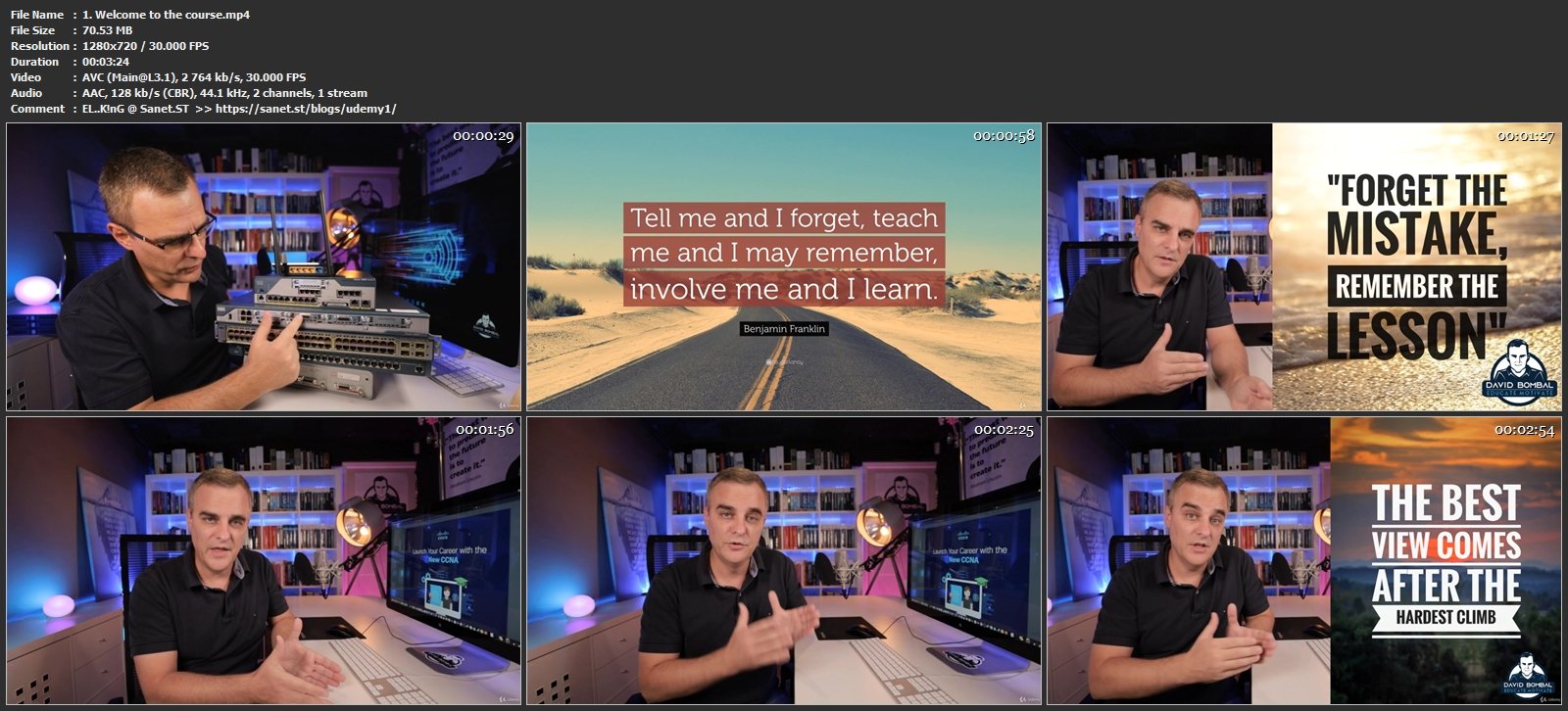1568x711 pixels.
Task: Select the thumbnail at timestamp 00:01:56
Action: click(x=264, y=561)
